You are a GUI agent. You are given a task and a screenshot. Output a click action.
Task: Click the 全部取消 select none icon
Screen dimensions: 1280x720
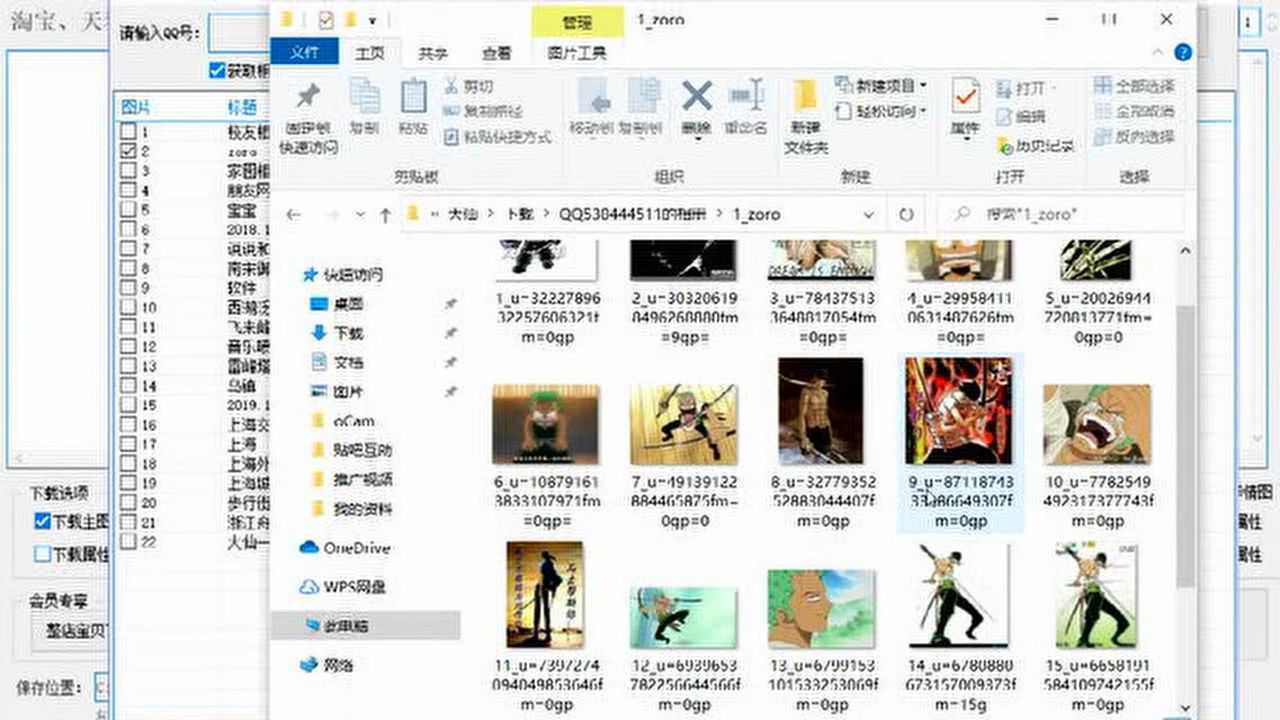[x=1102, y=111]
